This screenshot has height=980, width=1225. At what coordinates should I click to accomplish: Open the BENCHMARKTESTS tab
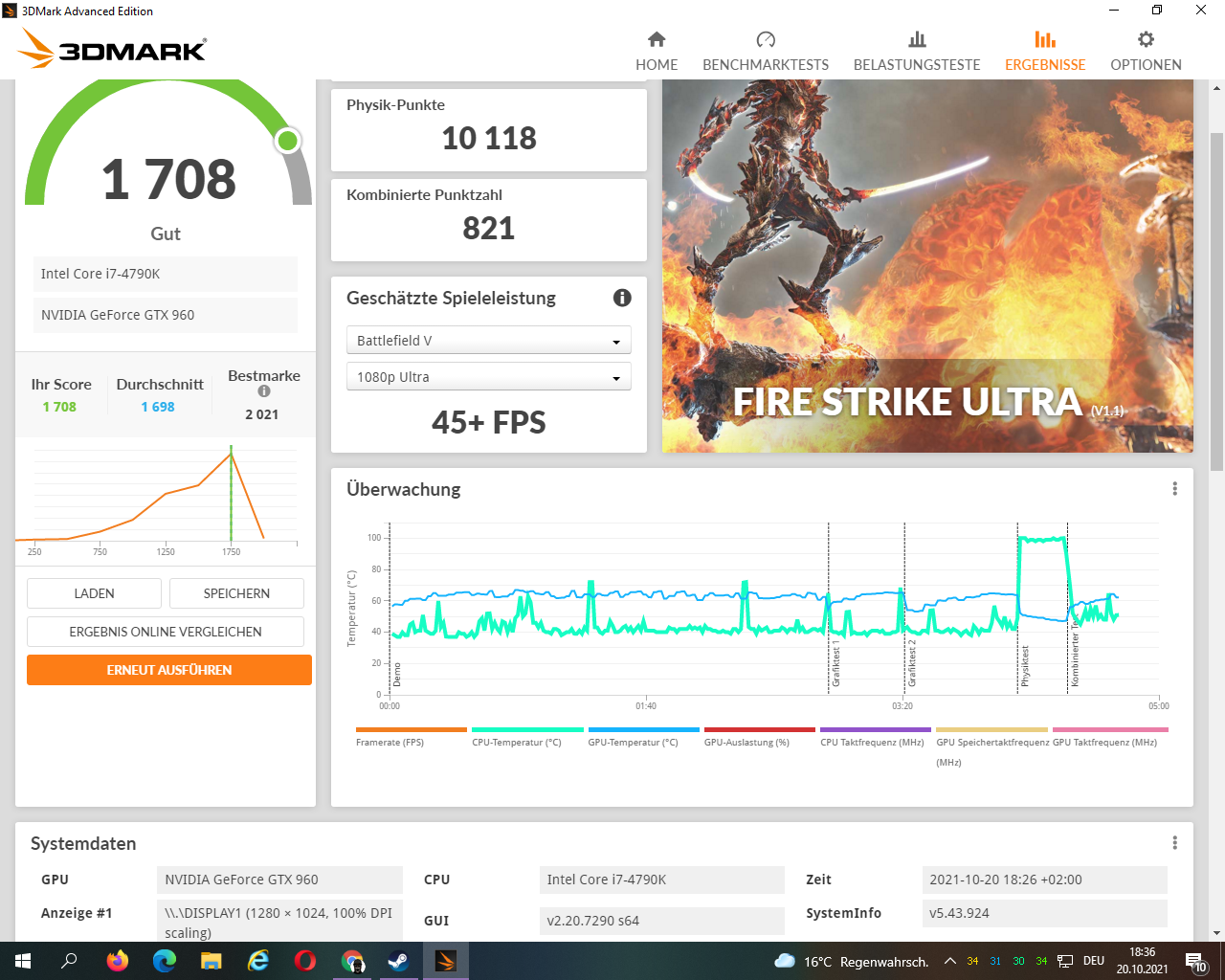pos(766,52)
